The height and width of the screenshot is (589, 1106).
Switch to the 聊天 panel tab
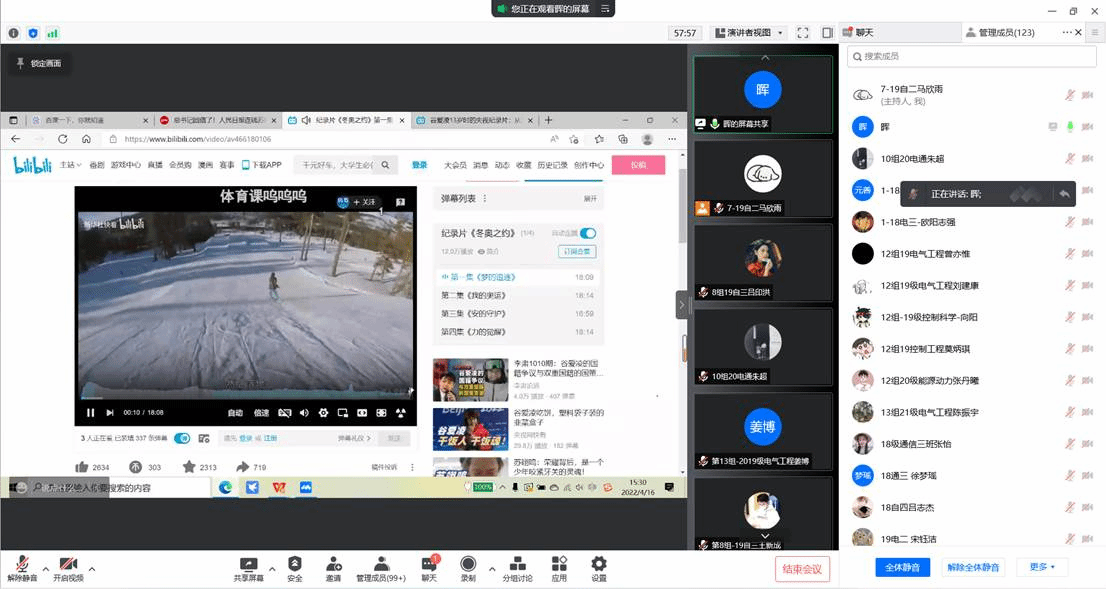(864, 33)
